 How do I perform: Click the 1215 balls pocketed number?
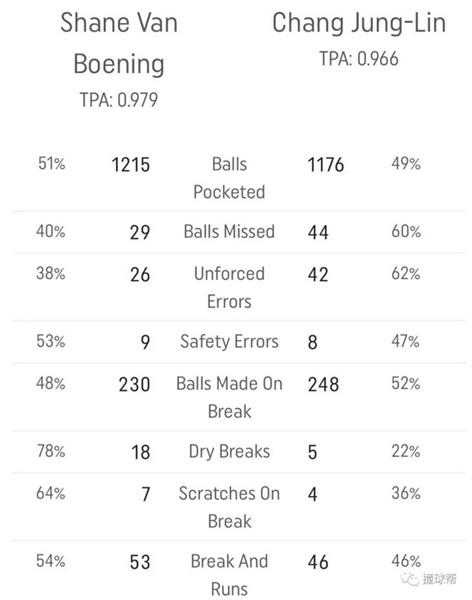tap(131, 165)
